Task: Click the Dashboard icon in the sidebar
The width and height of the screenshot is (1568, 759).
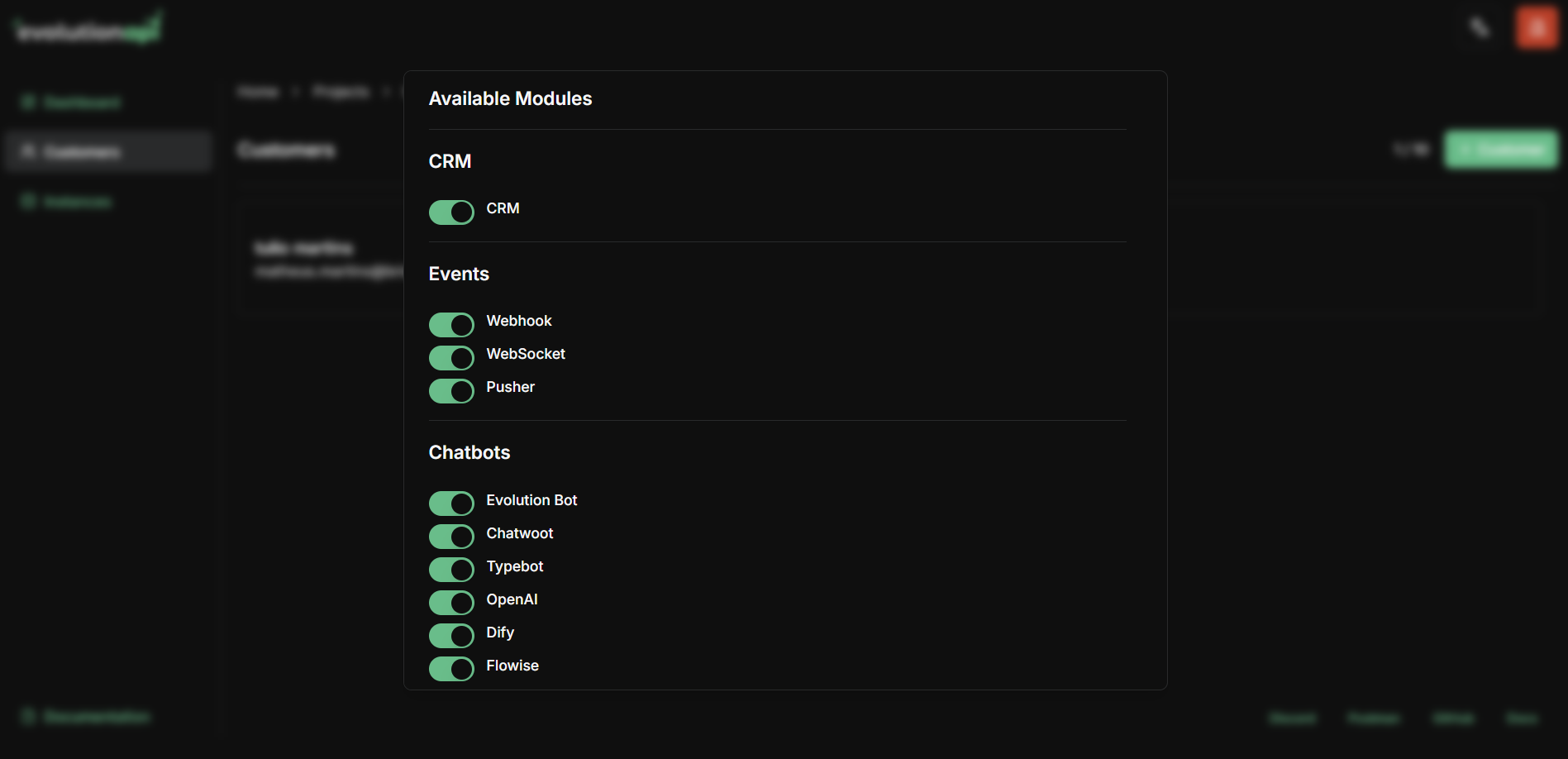Action: click(x=29, y=102)
